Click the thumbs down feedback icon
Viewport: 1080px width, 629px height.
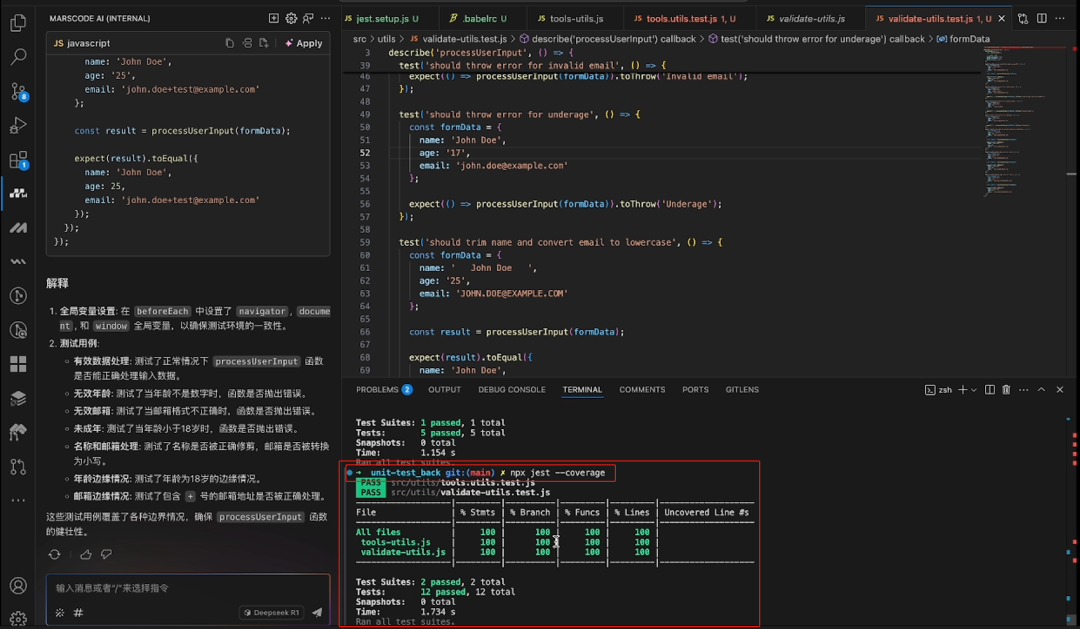105,554
